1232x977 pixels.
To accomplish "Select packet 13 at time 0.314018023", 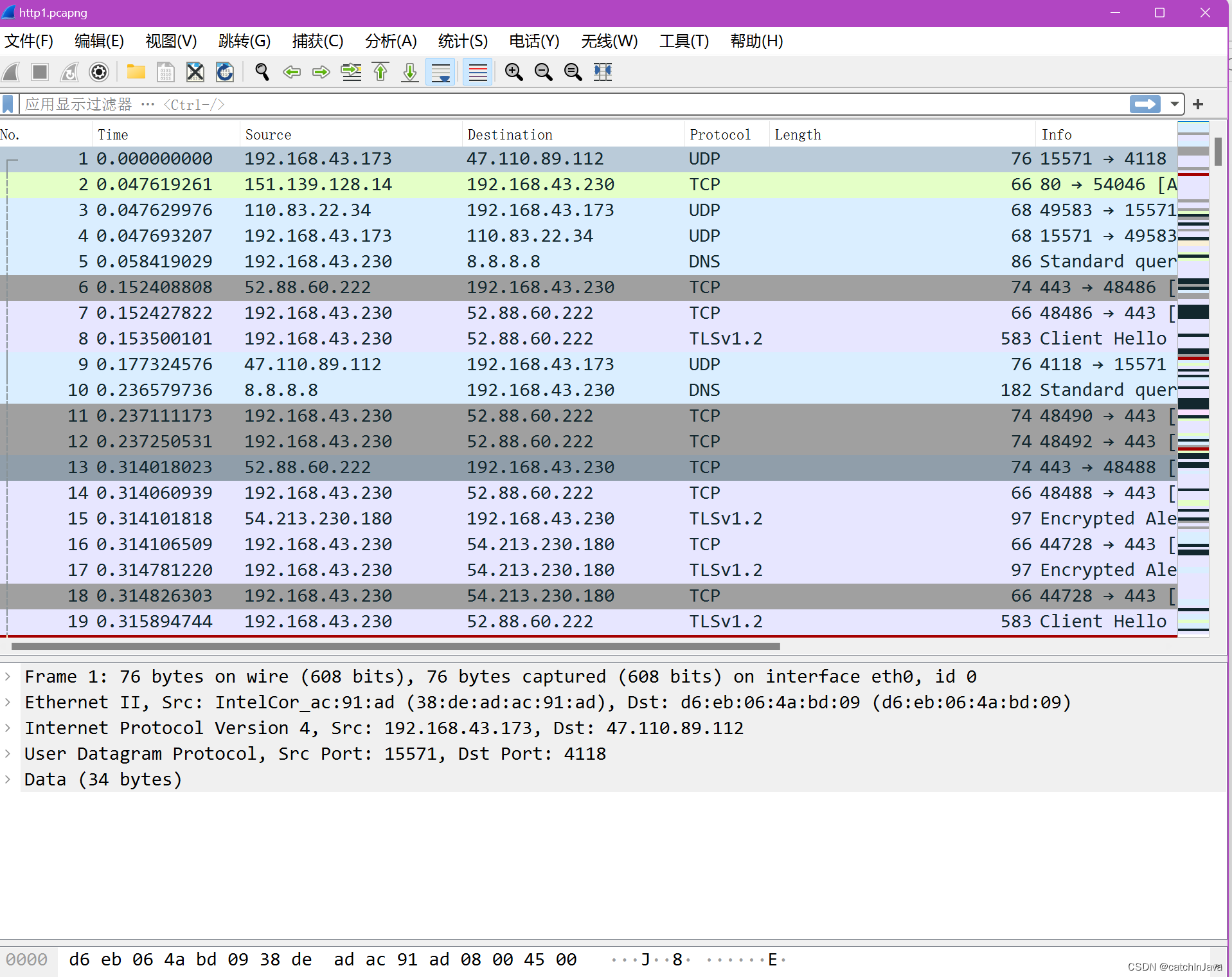I will click(x=589, y=467).
